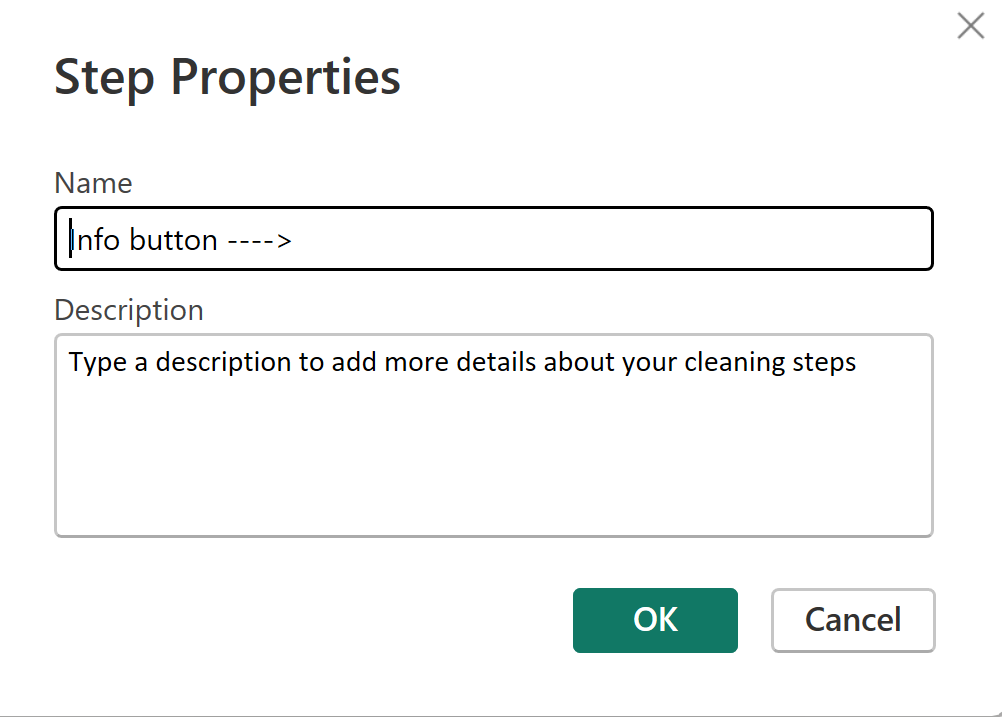Click the description placeholder text
This screenshot has width=1002, height=717.
pos(462,362)
